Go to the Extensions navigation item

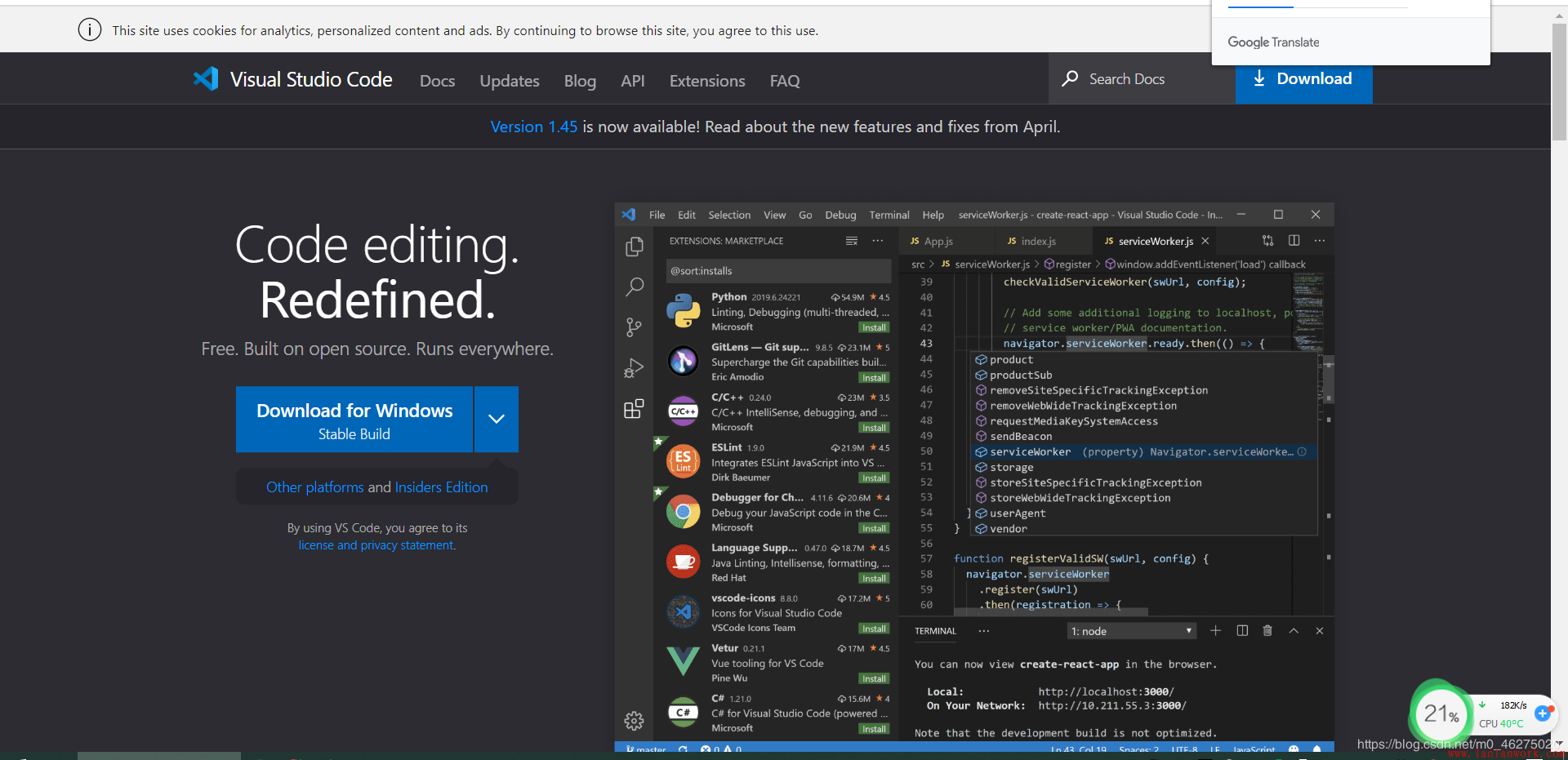tap(707, 81)
